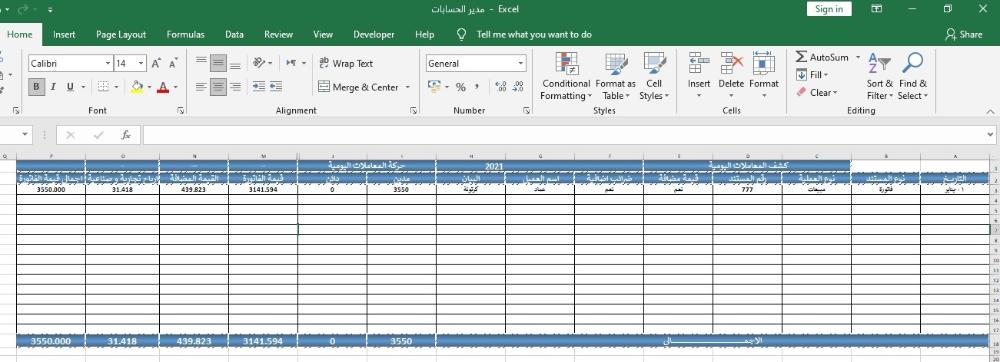The height and width of the screenshot is (362, 1000).
Task: Decrease font size with small A
Action: pyautogui.click(x=173, y=63)
